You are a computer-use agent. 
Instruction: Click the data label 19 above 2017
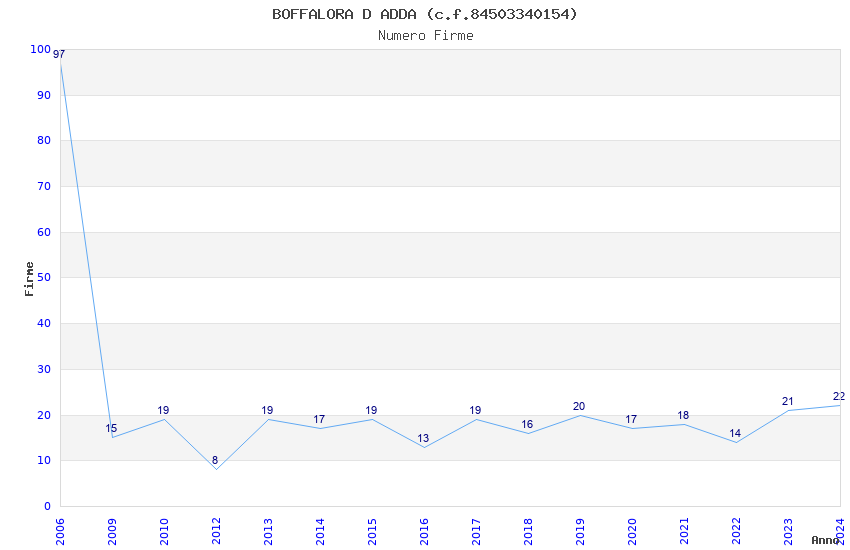pos(475,410)
